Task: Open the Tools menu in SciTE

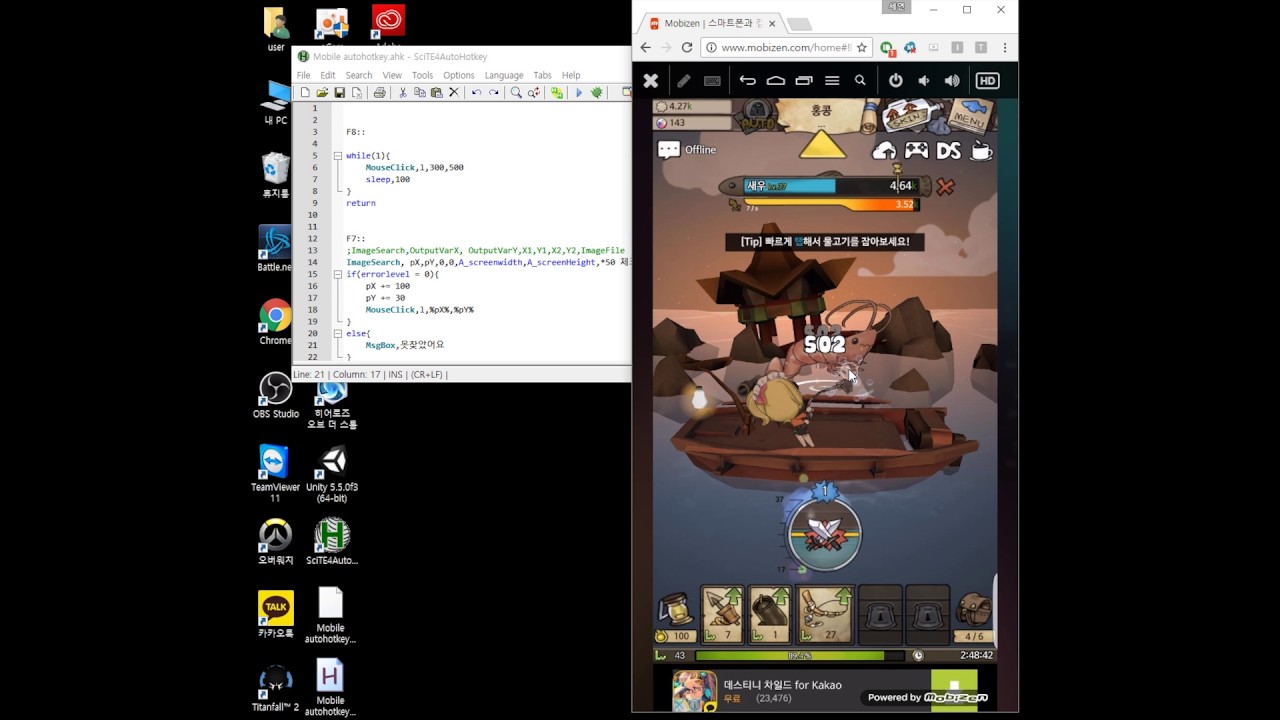Action: click(423, 75)
